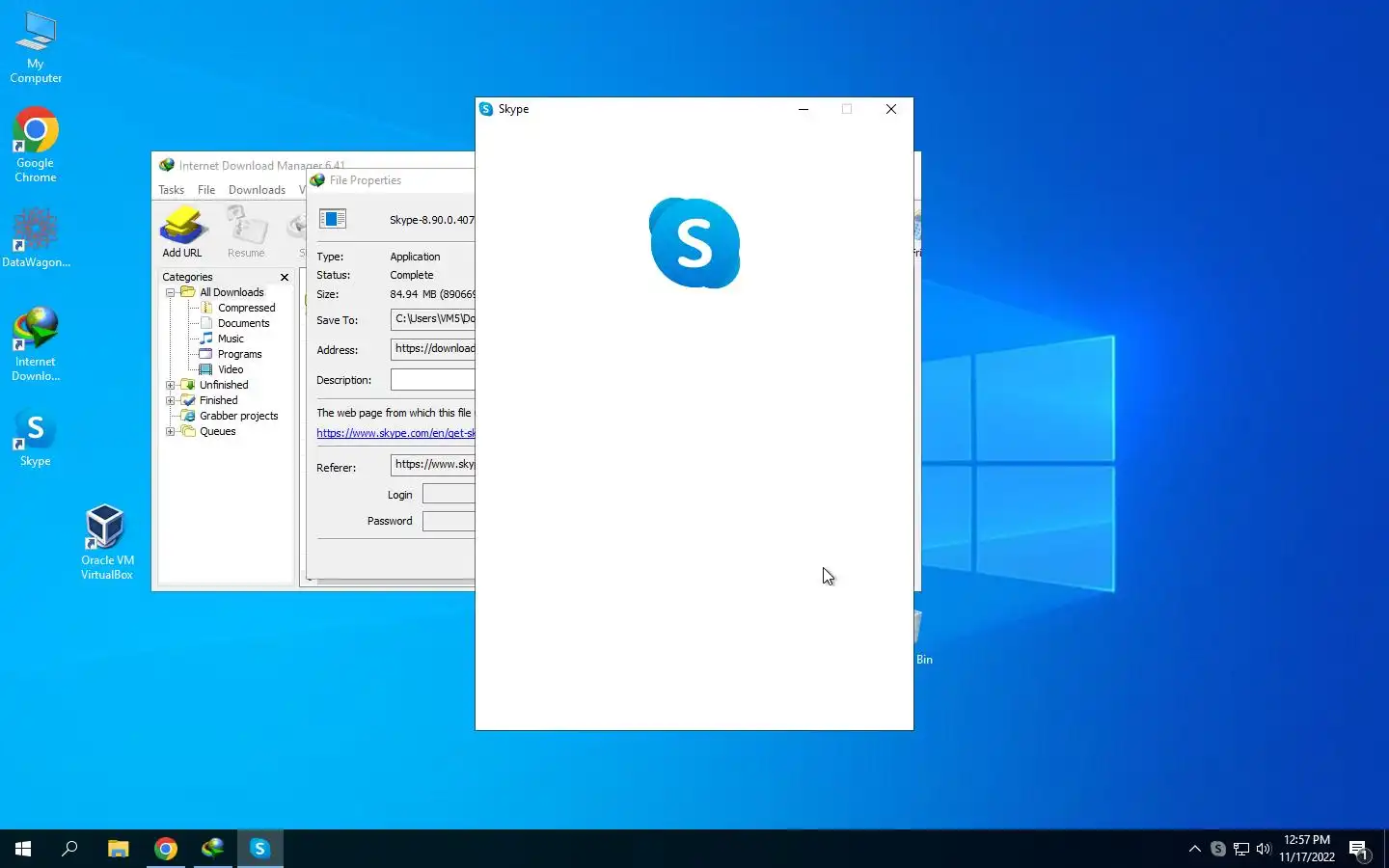The width and height of the screenshot is (1389, 868).
Task: Select the Unfinished category
Action: [x=224, y=385]
